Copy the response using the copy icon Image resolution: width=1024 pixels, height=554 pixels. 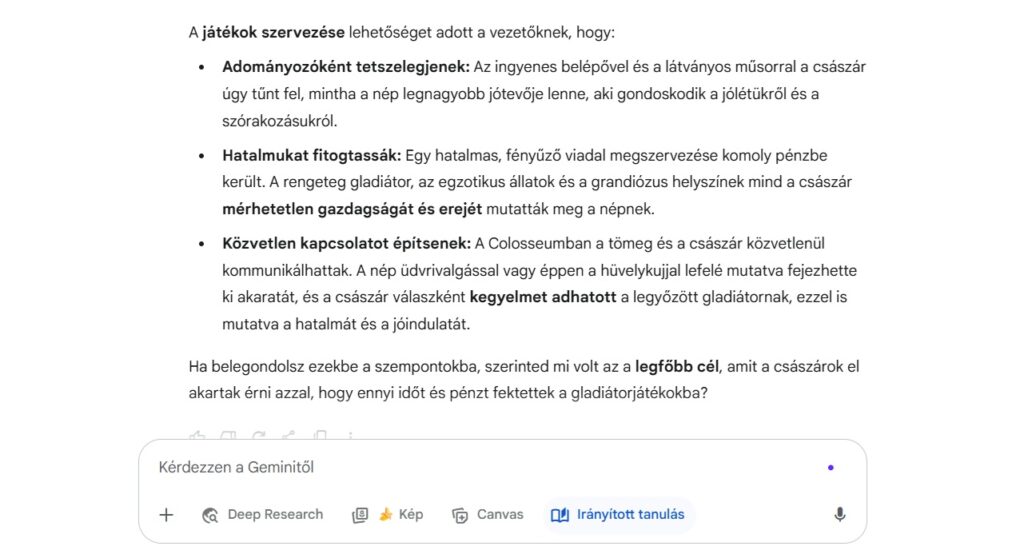(320, 436)
